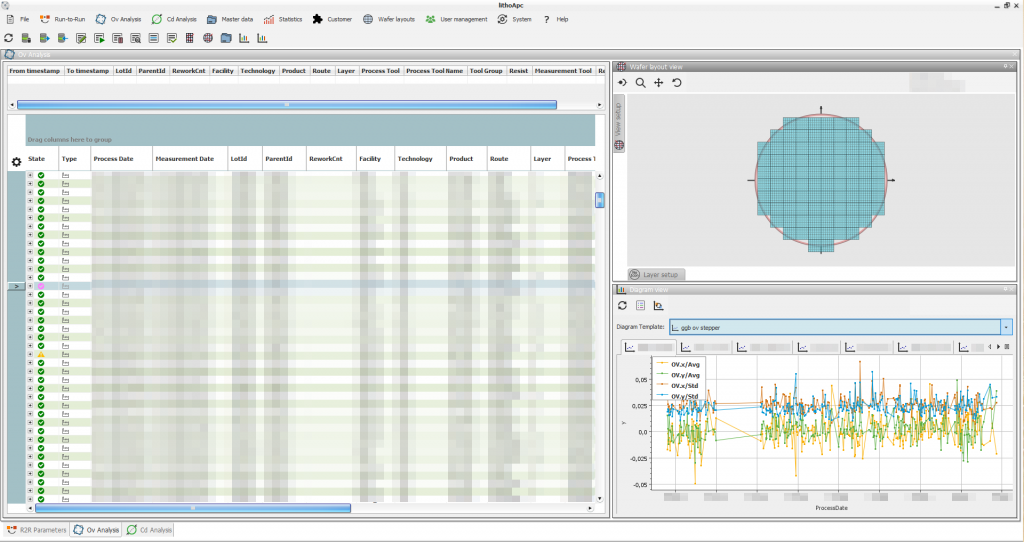Open the Customer menu

(332, 20)
